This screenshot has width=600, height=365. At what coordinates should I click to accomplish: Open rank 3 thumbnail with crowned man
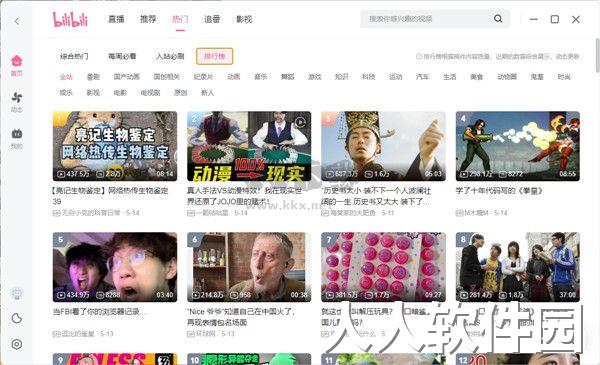point(383,146)
